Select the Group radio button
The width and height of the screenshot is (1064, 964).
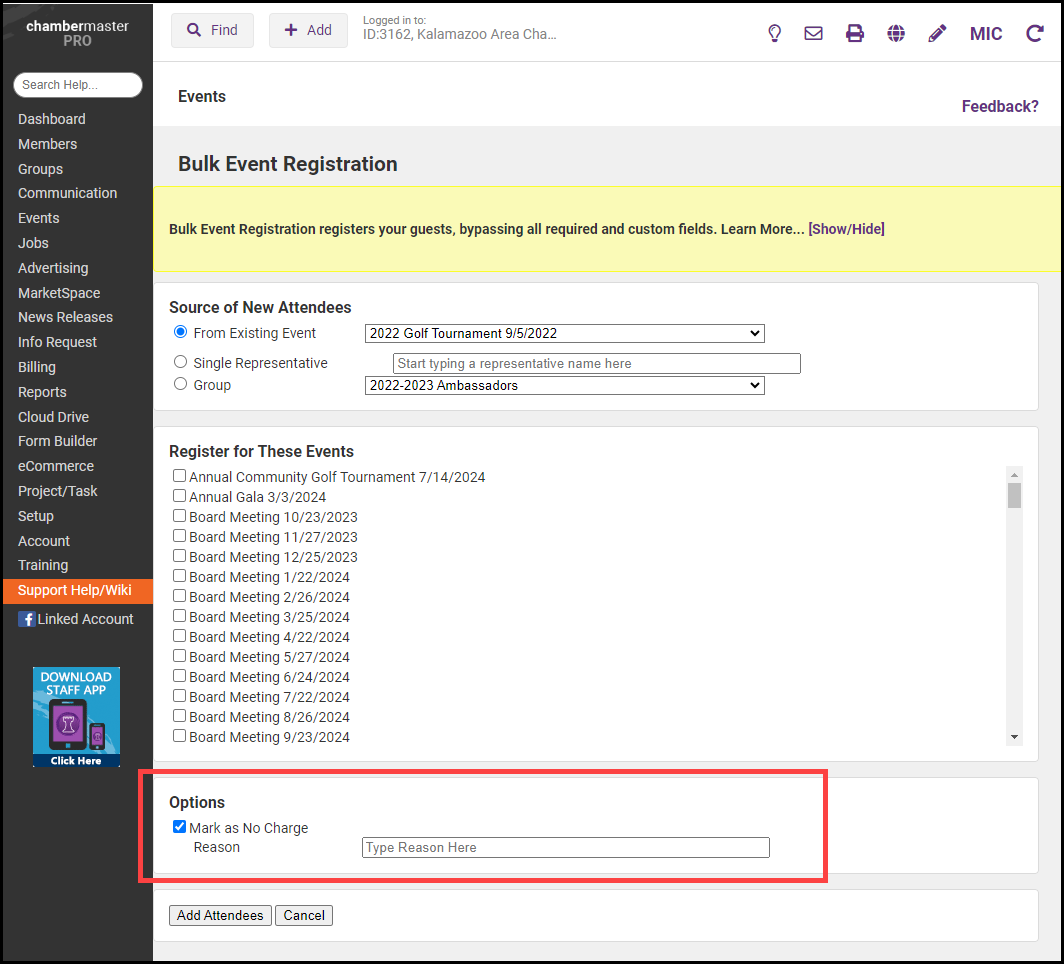point(181,384)
